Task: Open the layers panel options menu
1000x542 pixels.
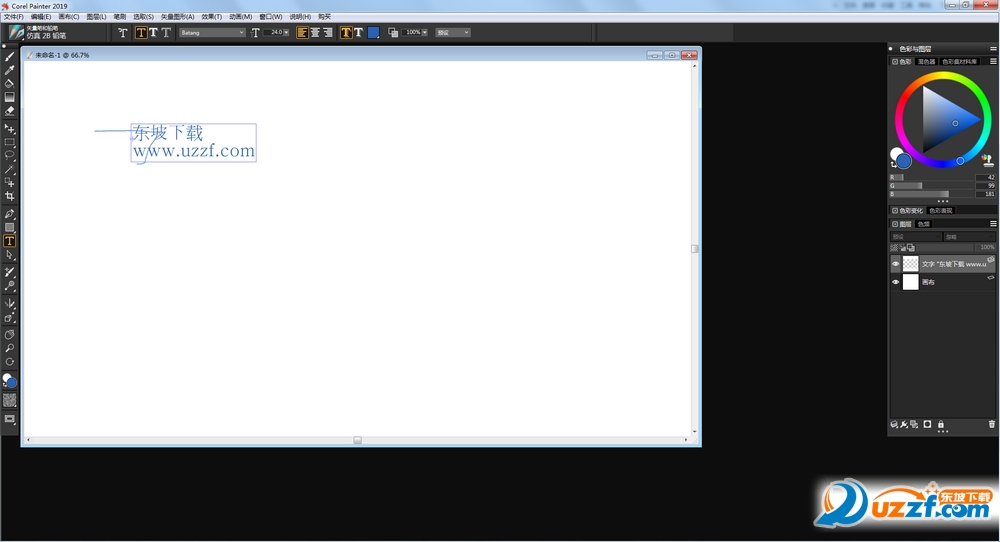Action: click(x=993, y=224)
